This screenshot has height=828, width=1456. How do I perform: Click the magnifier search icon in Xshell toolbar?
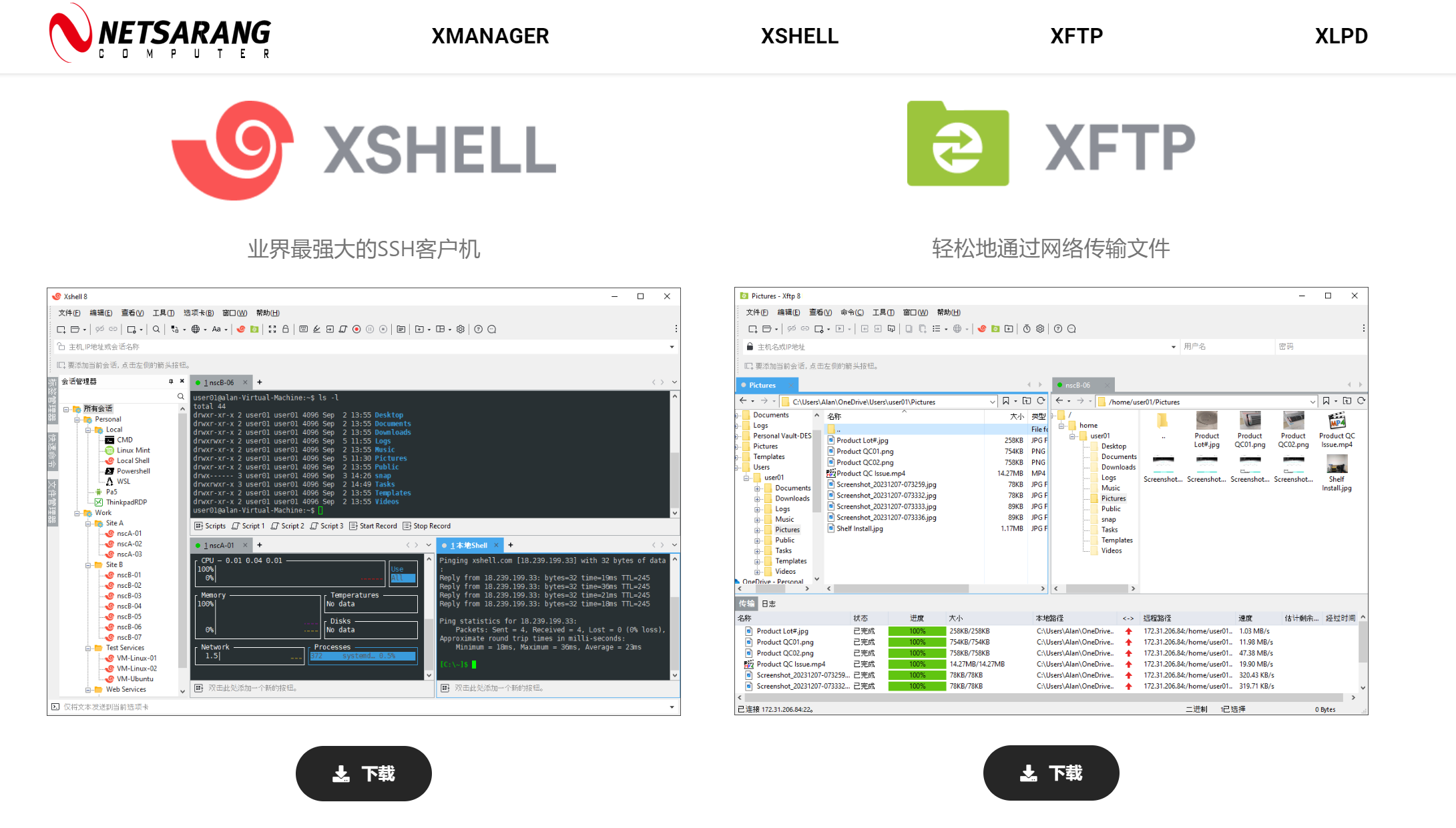click(156, 329)
